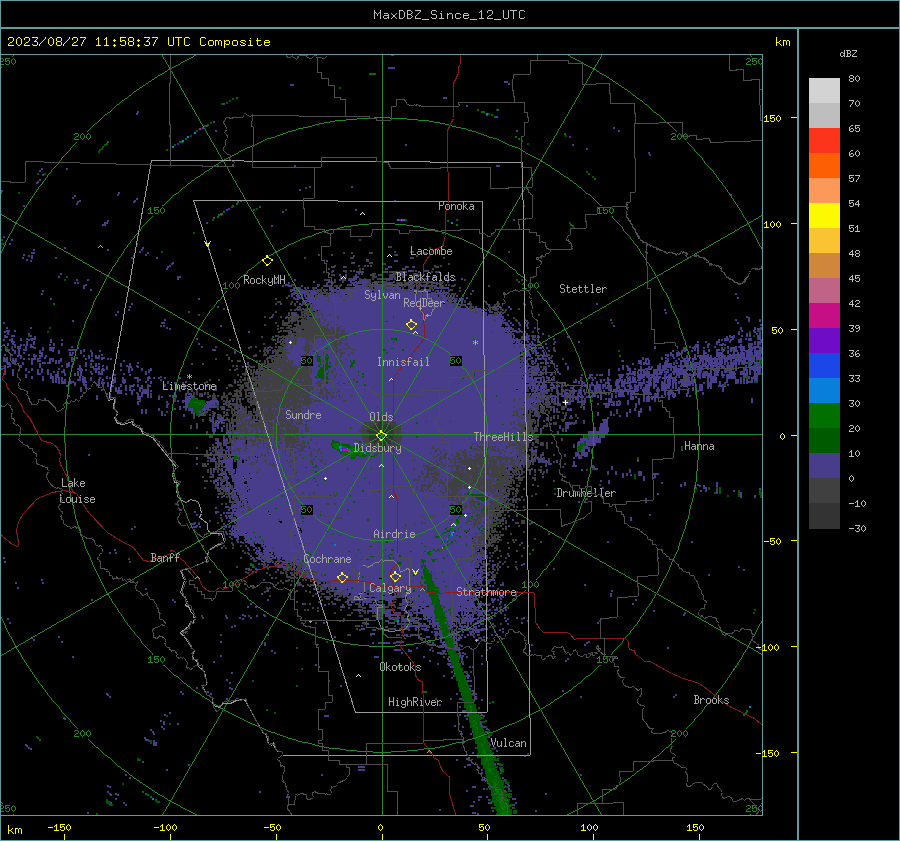This screenshot has width=900, height=841.
Task: Click the 0 tick label on bottom axis
Action: (x=380, y=827)
